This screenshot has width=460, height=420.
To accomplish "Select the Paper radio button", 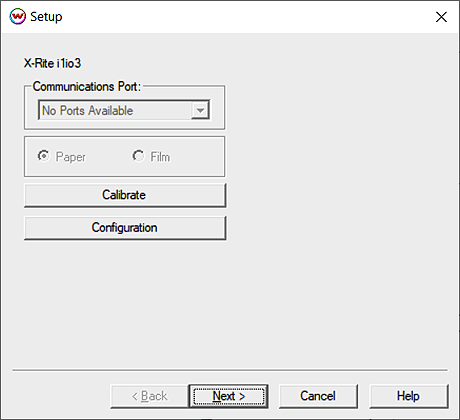I will 44,156.
